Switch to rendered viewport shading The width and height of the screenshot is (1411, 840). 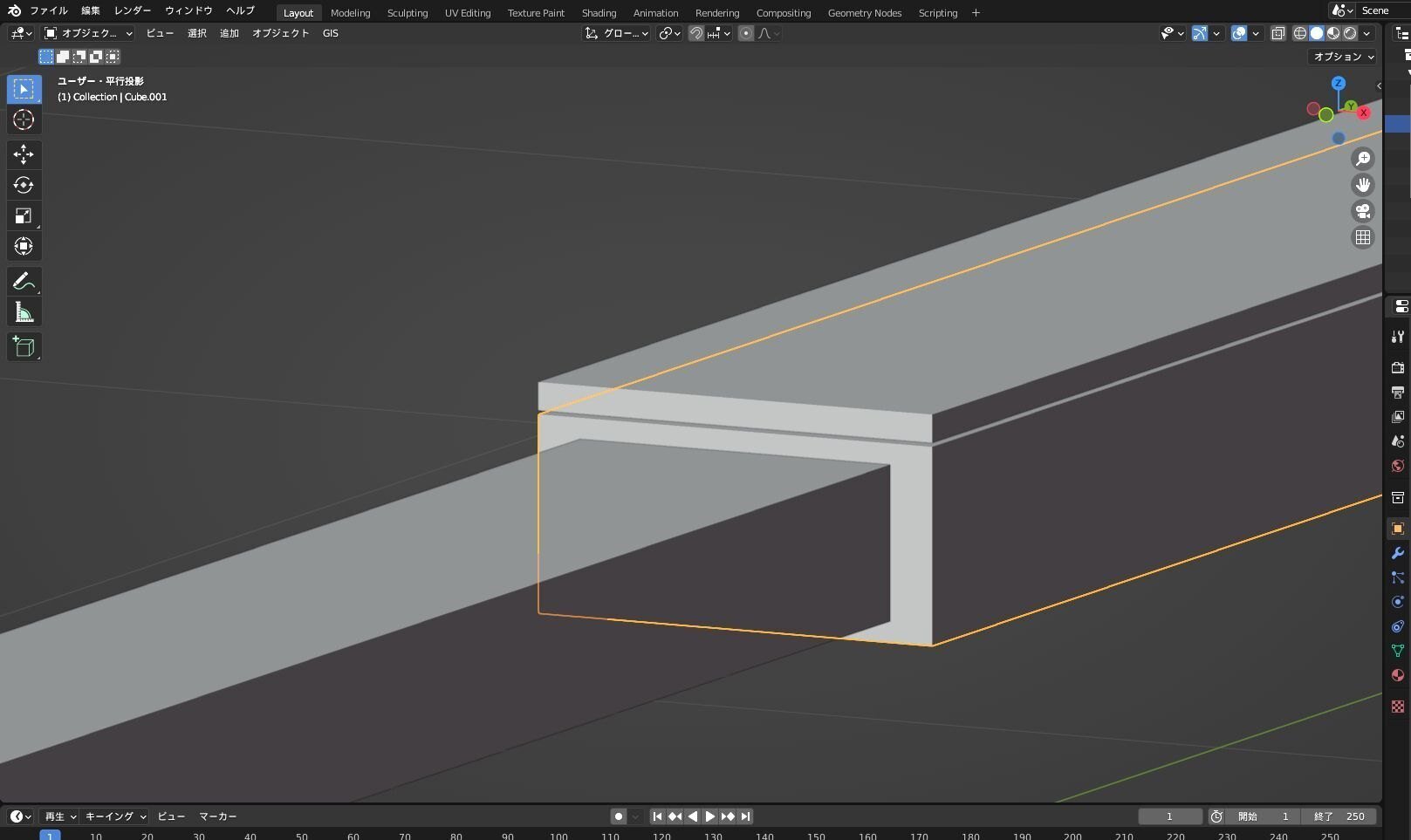click(x=1350, y=33)
